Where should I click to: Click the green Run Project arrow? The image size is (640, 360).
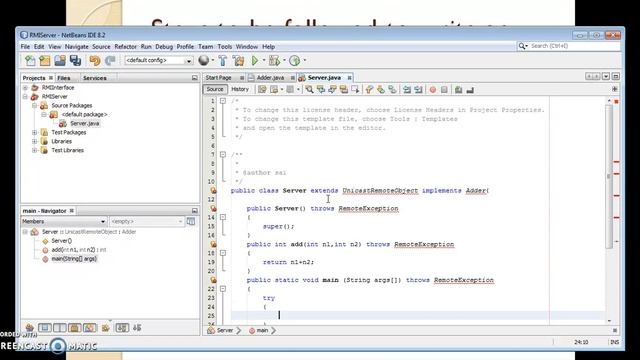[x=255, y=61]
